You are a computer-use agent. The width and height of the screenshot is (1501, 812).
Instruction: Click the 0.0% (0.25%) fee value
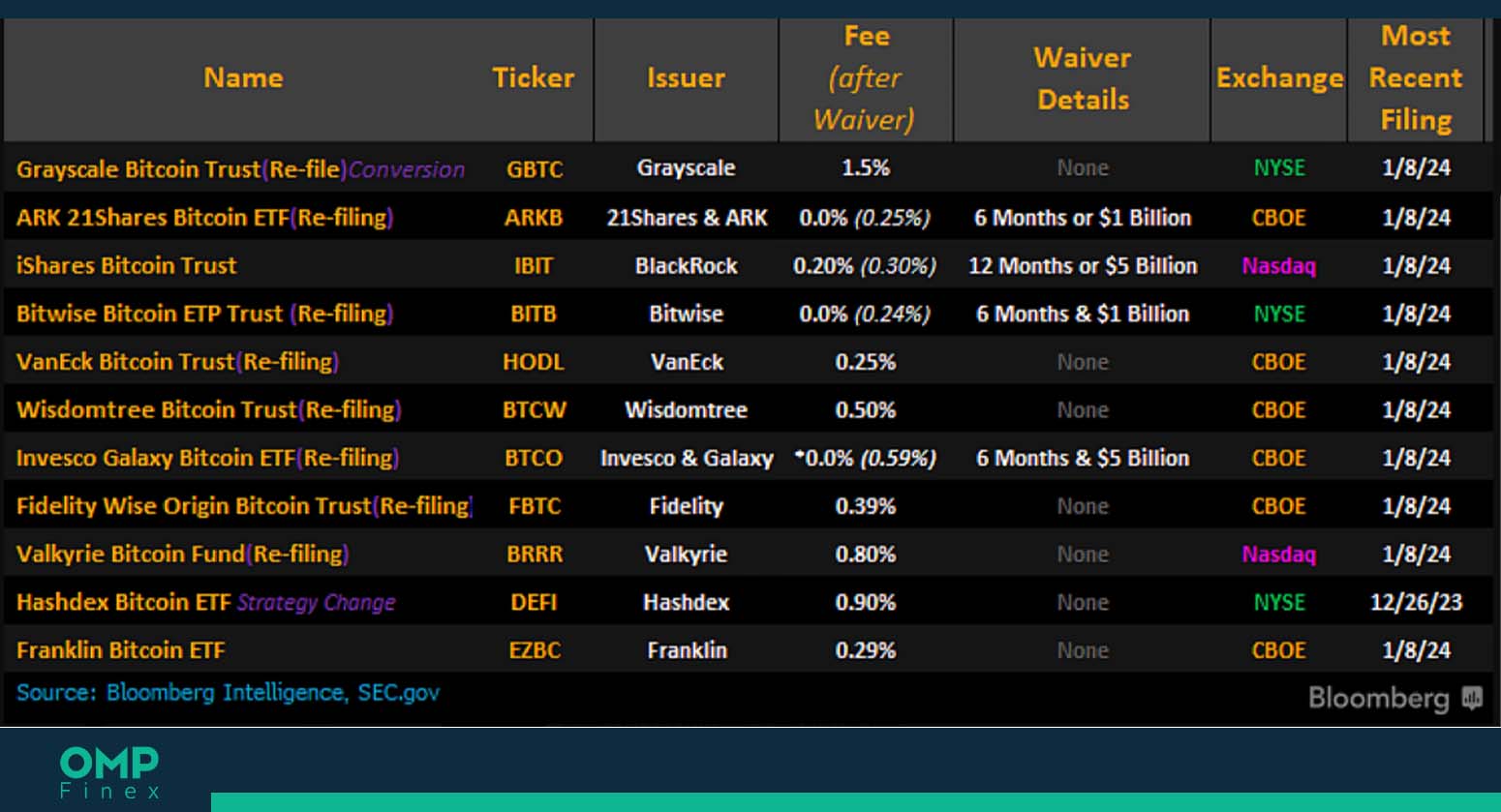tap(865, 218)
